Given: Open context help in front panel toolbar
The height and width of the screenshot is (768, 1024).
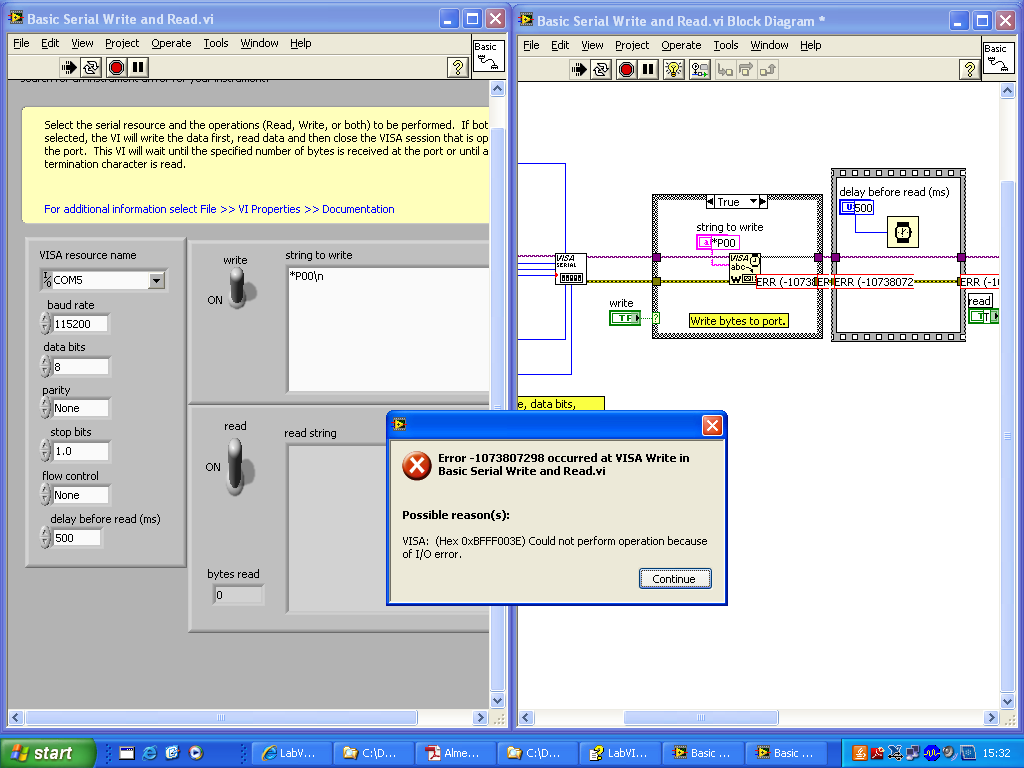Looking at the screenshot, I should click(458, 67).
